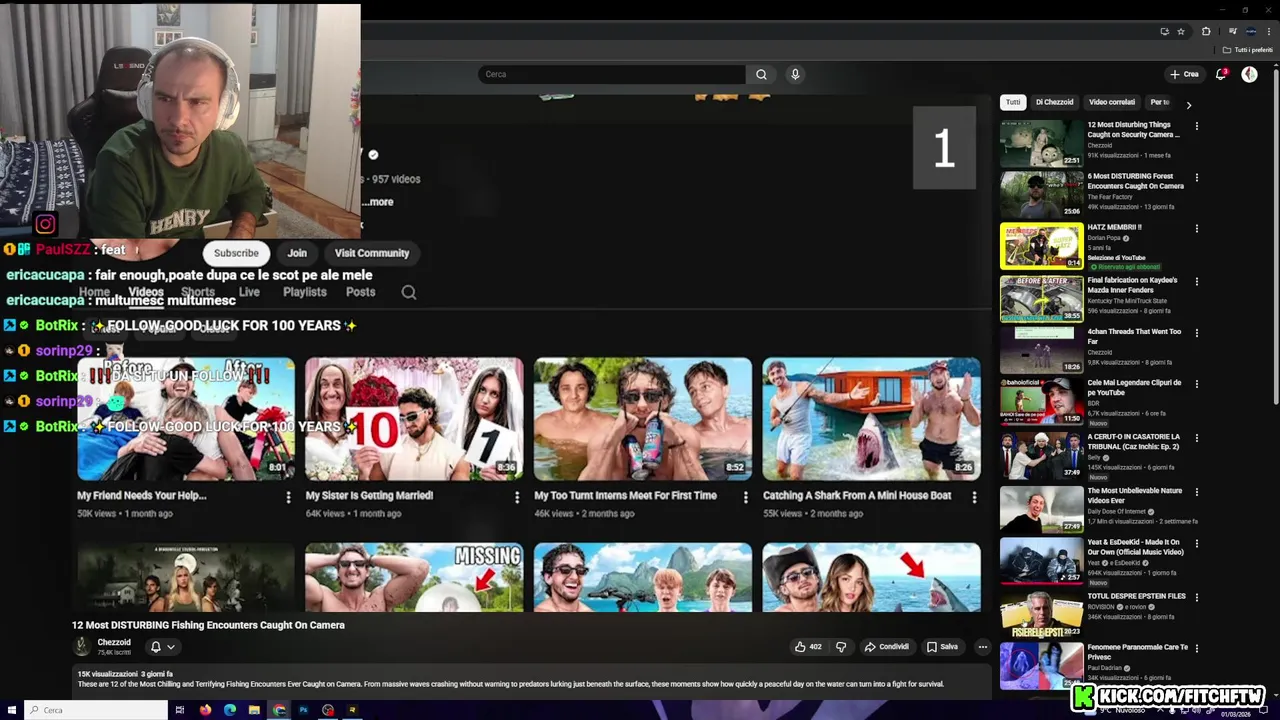This screenshot has width=1280, height=720.
Task: Click the Condividi share button
Action: click(887, 647)
